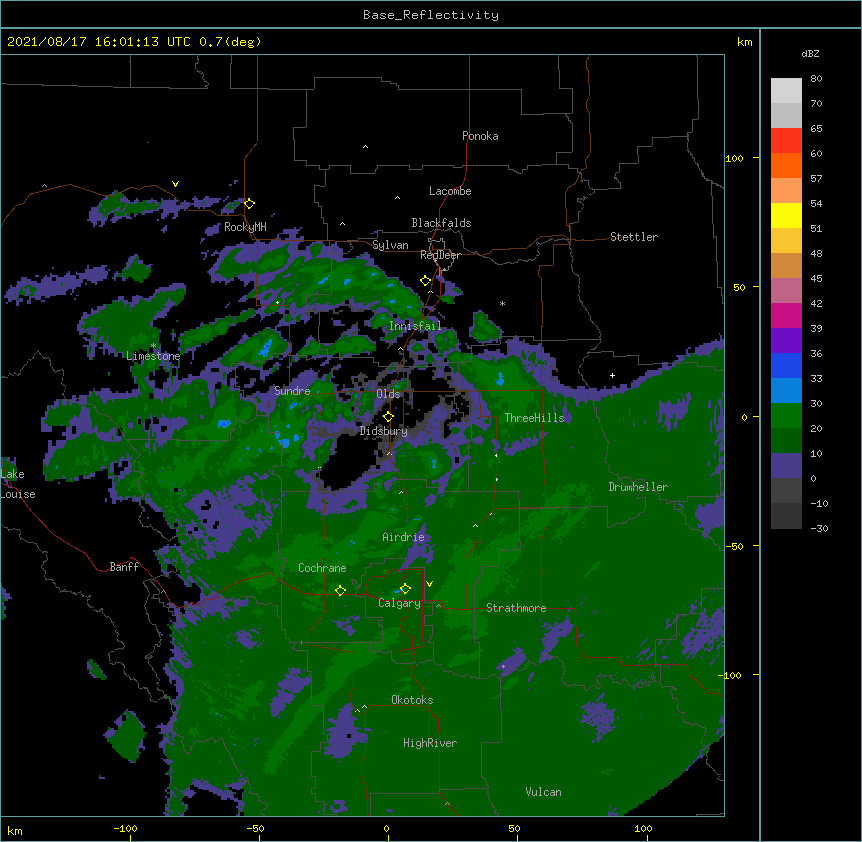862x842 pixels.
Task: Click the Cochrane town label
Action: coord(322,568)
